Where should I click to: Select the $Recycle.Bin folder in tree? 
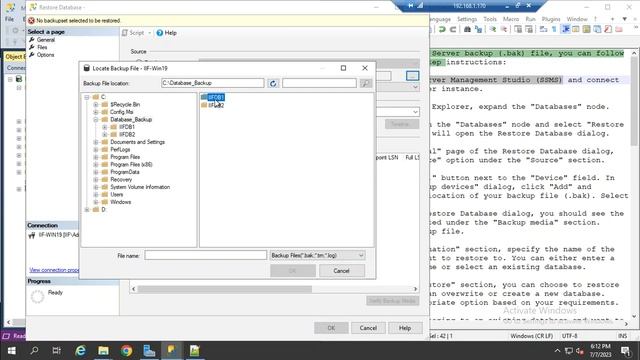pos(125,104)
